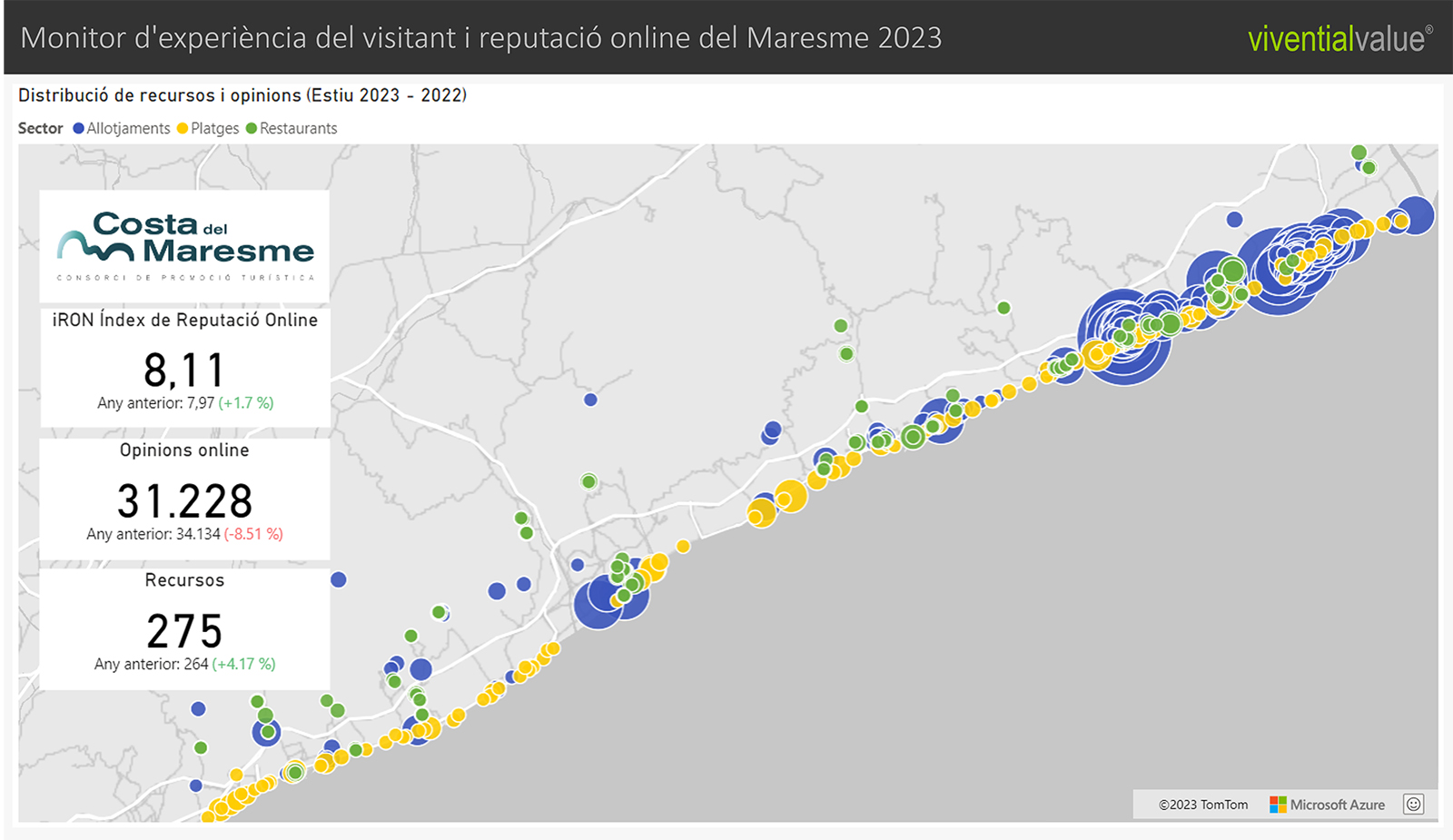
Task: Select Restaurants in the sector legend
Action: 292,128
